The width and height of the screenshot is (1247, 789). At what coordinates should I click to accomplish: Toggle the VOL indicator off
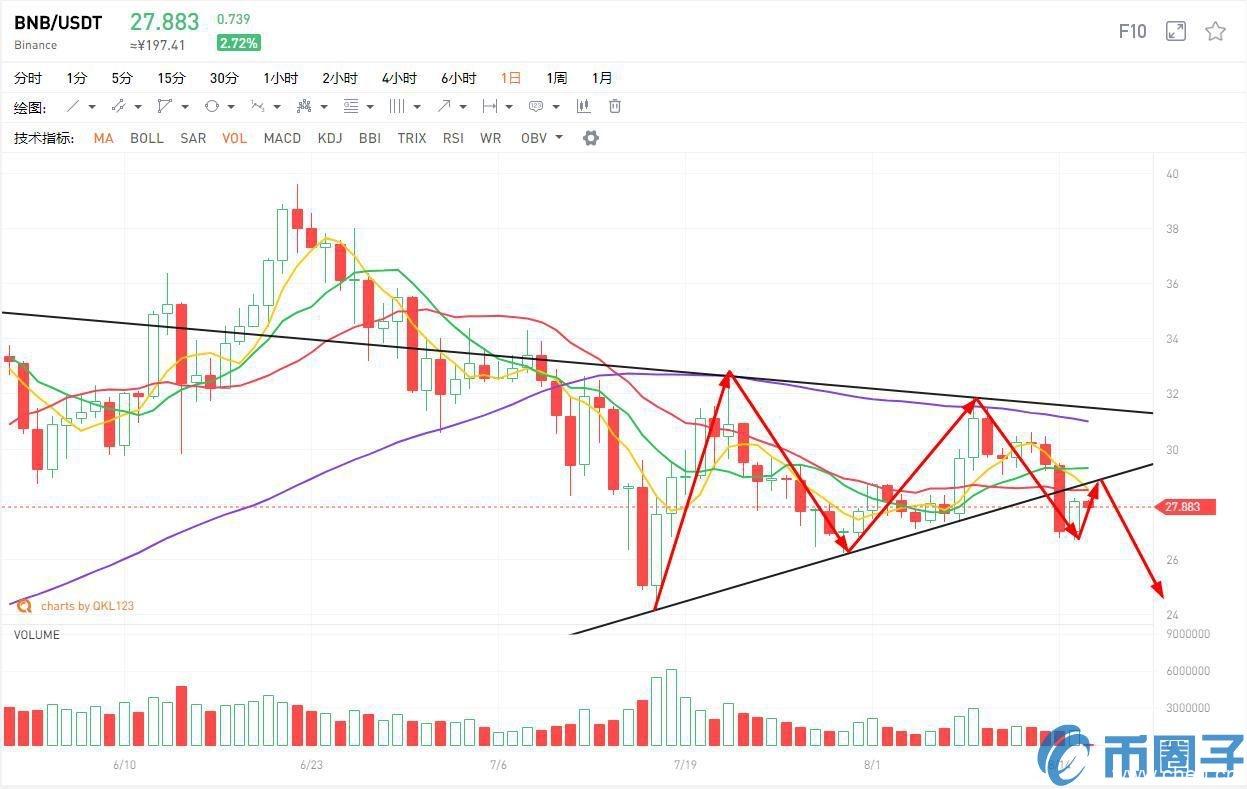[234, 138]
